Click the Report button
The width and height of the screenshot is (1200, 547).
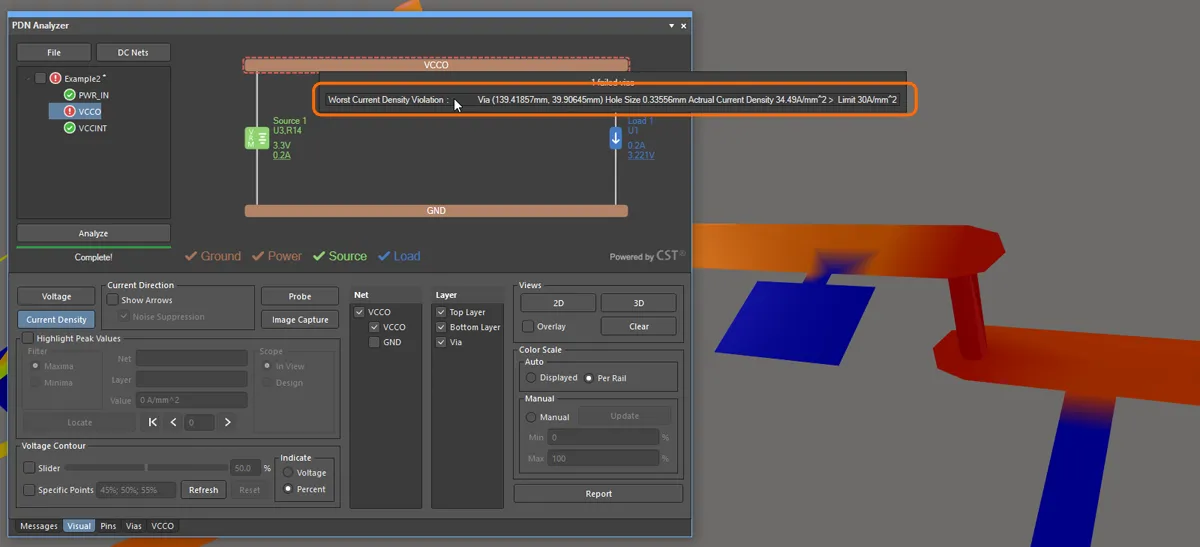pos(598,494)
